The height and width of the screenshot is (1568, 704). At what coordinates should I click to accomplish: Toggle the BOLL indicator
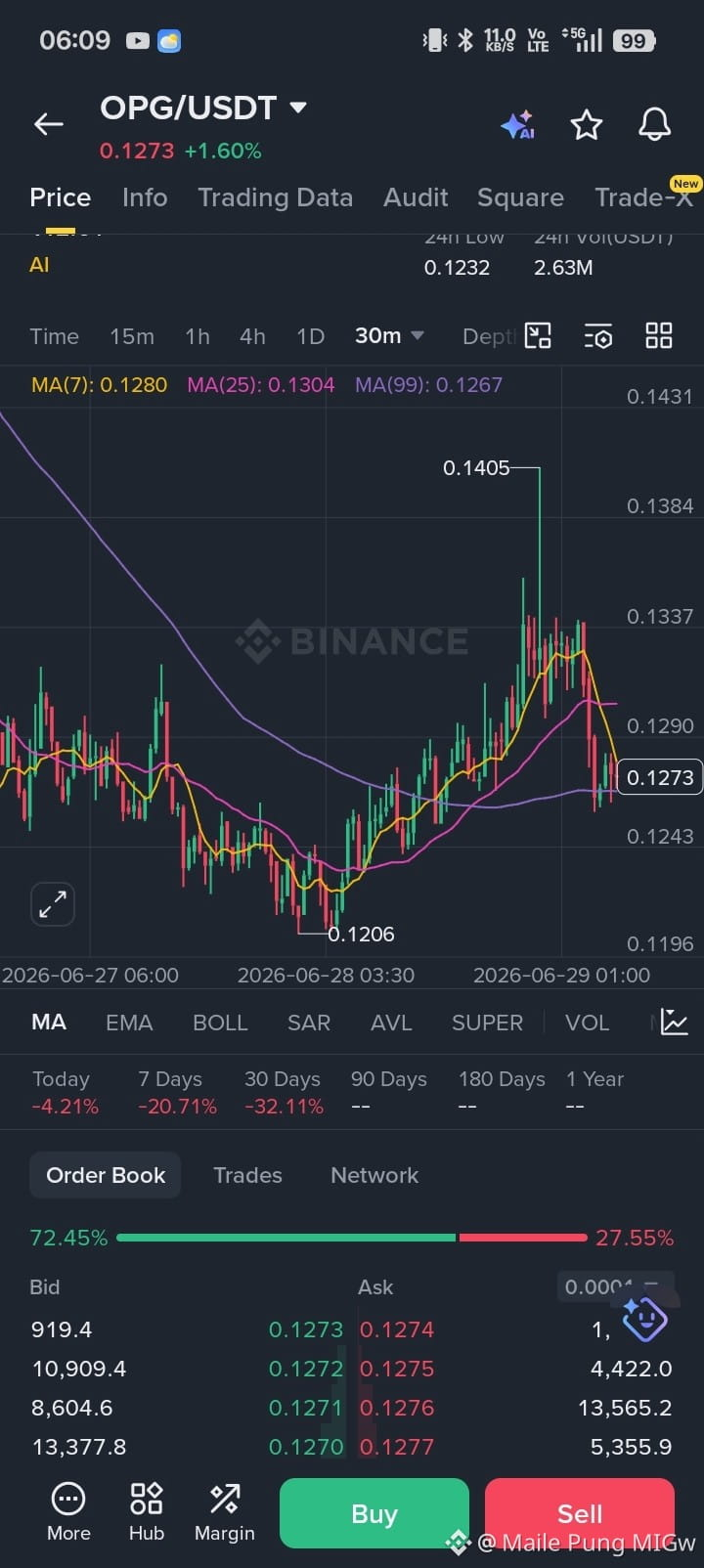(220, 1023)
